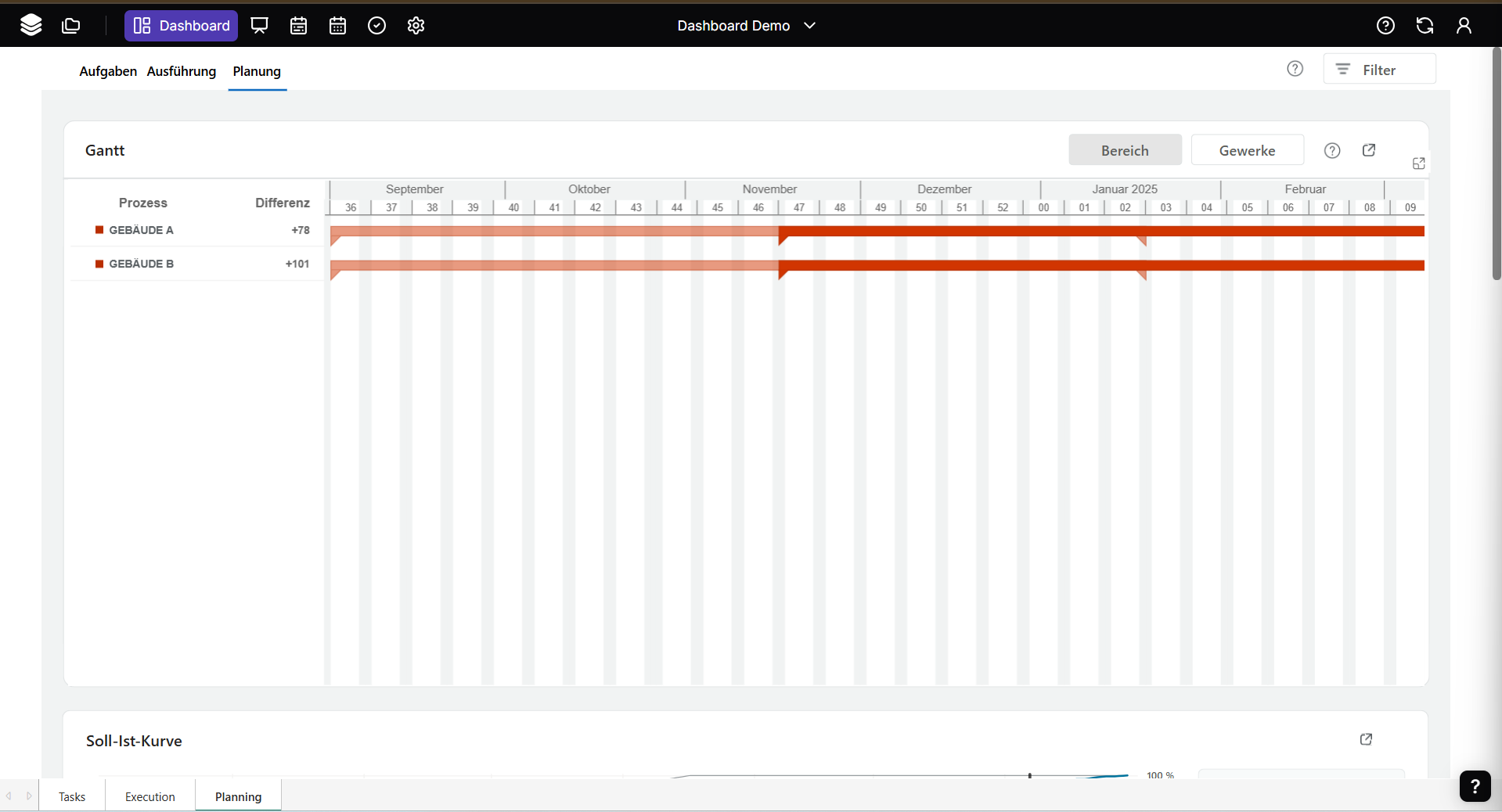Open the calendar schedule icon
This screenshot has height=812, width=1502.
pos(298,26)
